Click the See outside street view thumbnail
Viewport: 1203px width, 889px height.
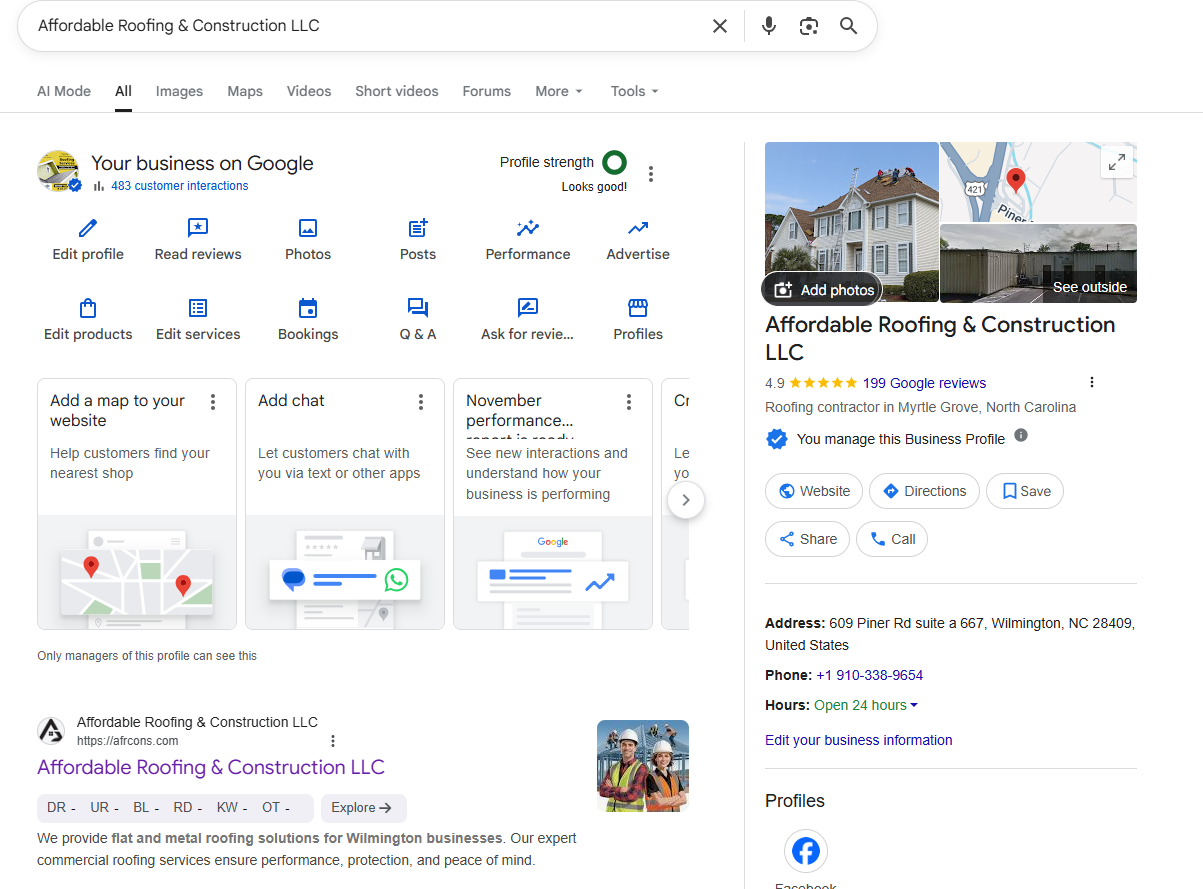1038,263
